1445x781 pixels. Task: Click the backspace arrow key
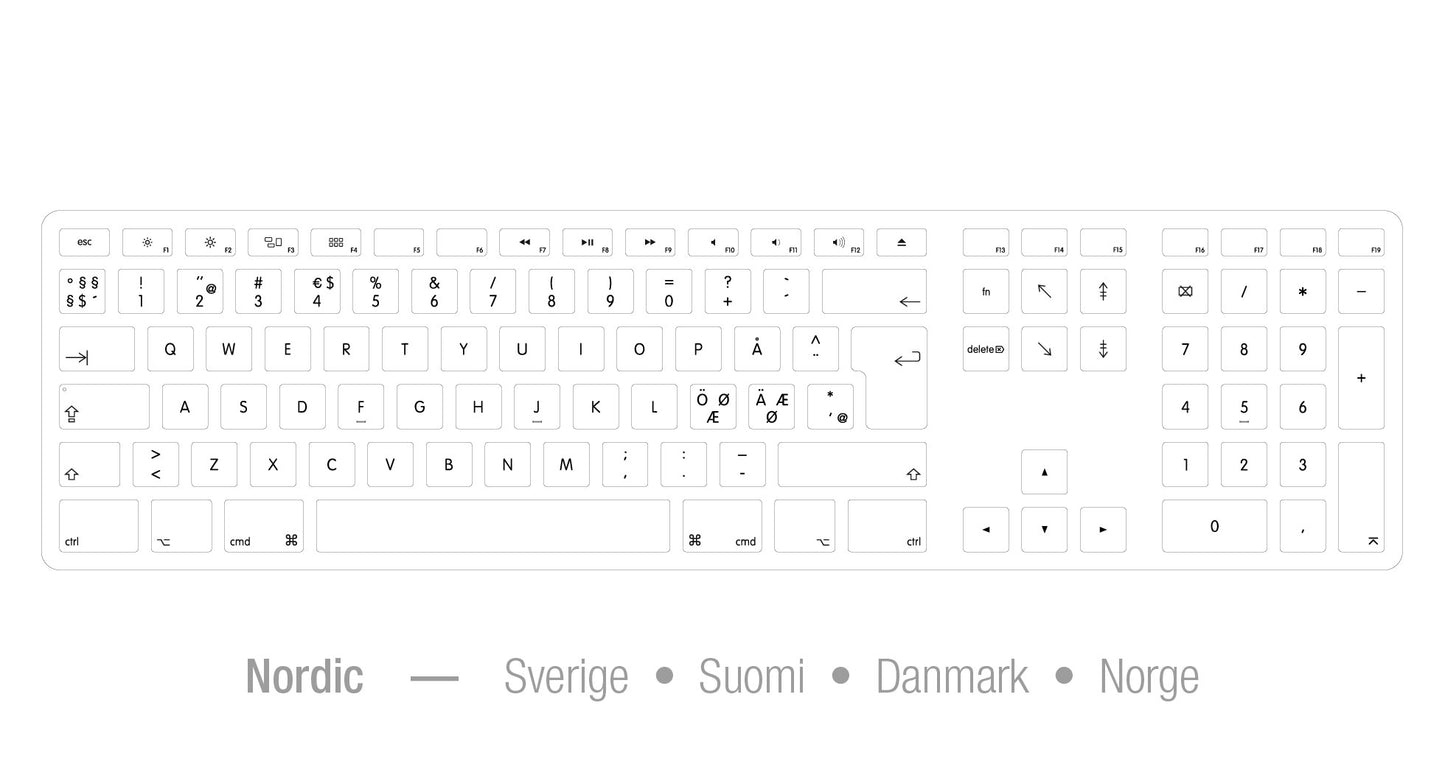click(874, 291)
